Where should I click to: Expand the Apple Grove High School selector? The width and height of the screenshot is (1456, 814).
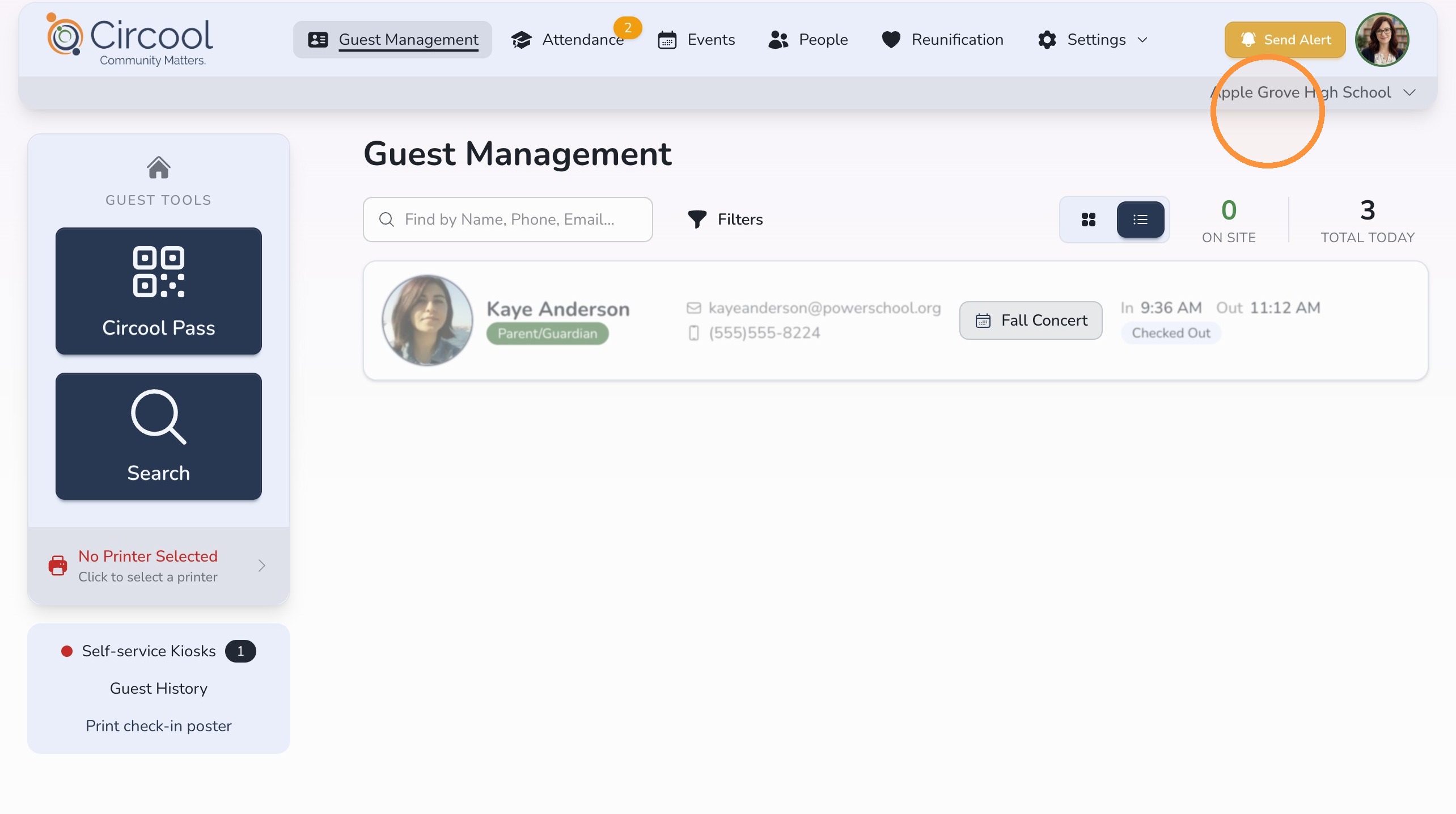tap(1313, 92)
